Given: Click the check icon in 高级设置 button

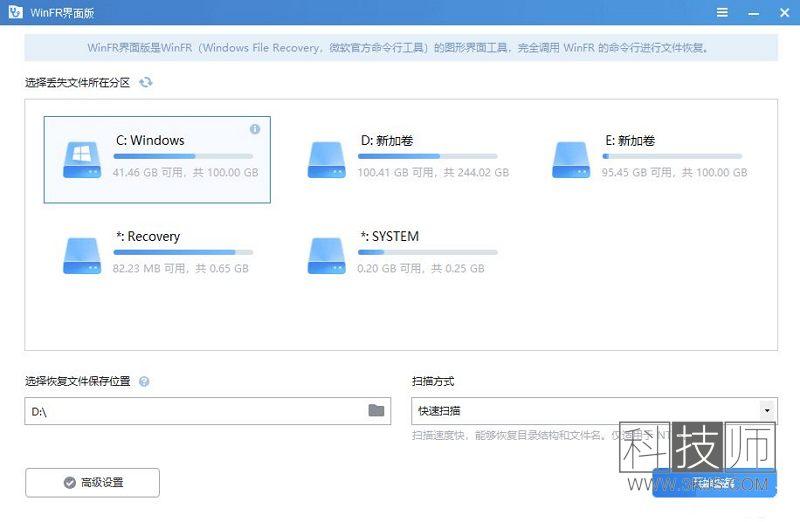Looking at the screenshot, I should [70, 482].
